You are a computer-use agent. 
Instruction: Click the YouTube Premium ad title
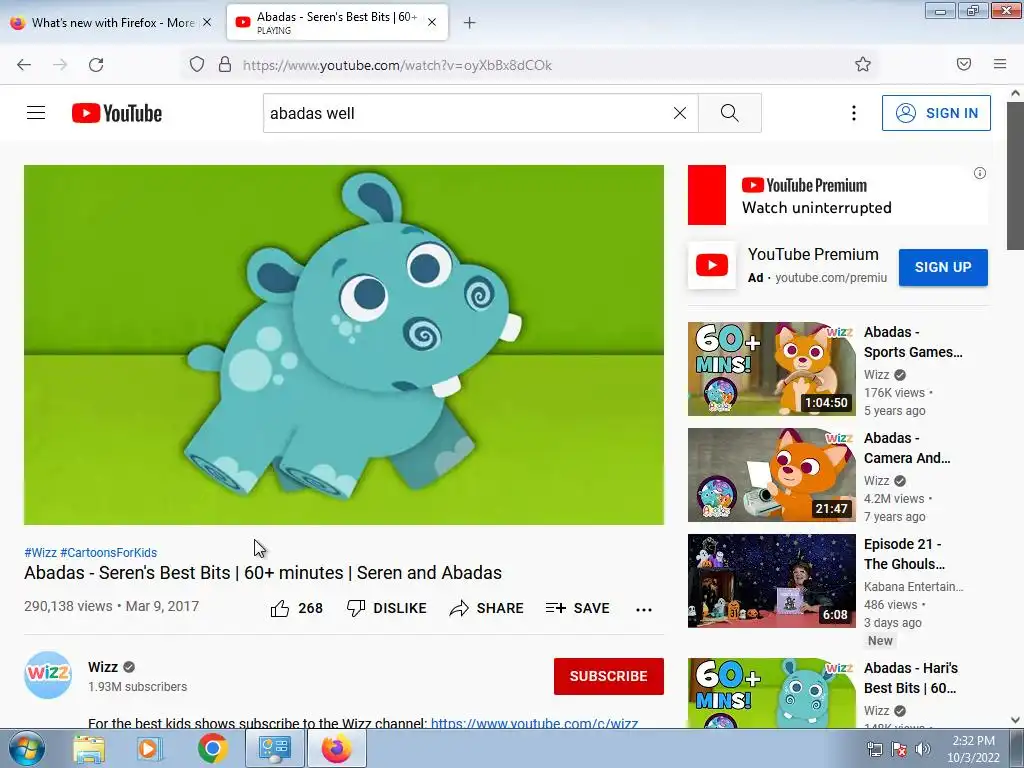pos(813,254)
